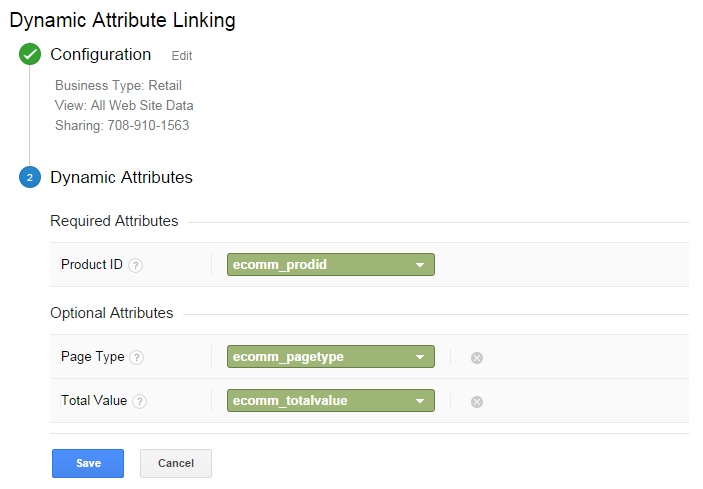Click the Required Attributes section header
This screenshot has width=703, height=489.
(x=114, y=221)
